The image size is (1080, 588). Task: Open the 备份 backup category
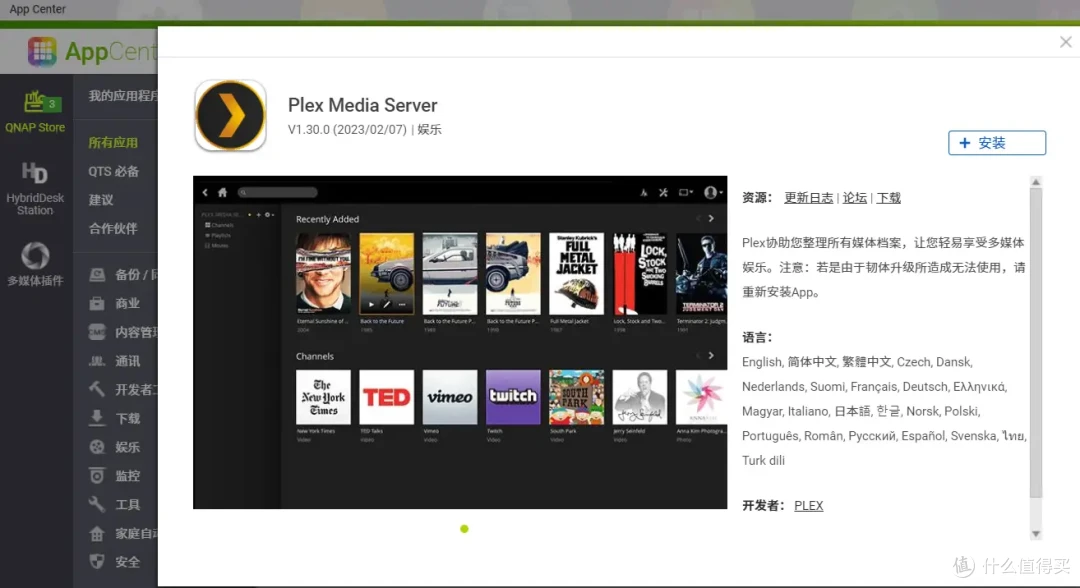tap(123, 275)
